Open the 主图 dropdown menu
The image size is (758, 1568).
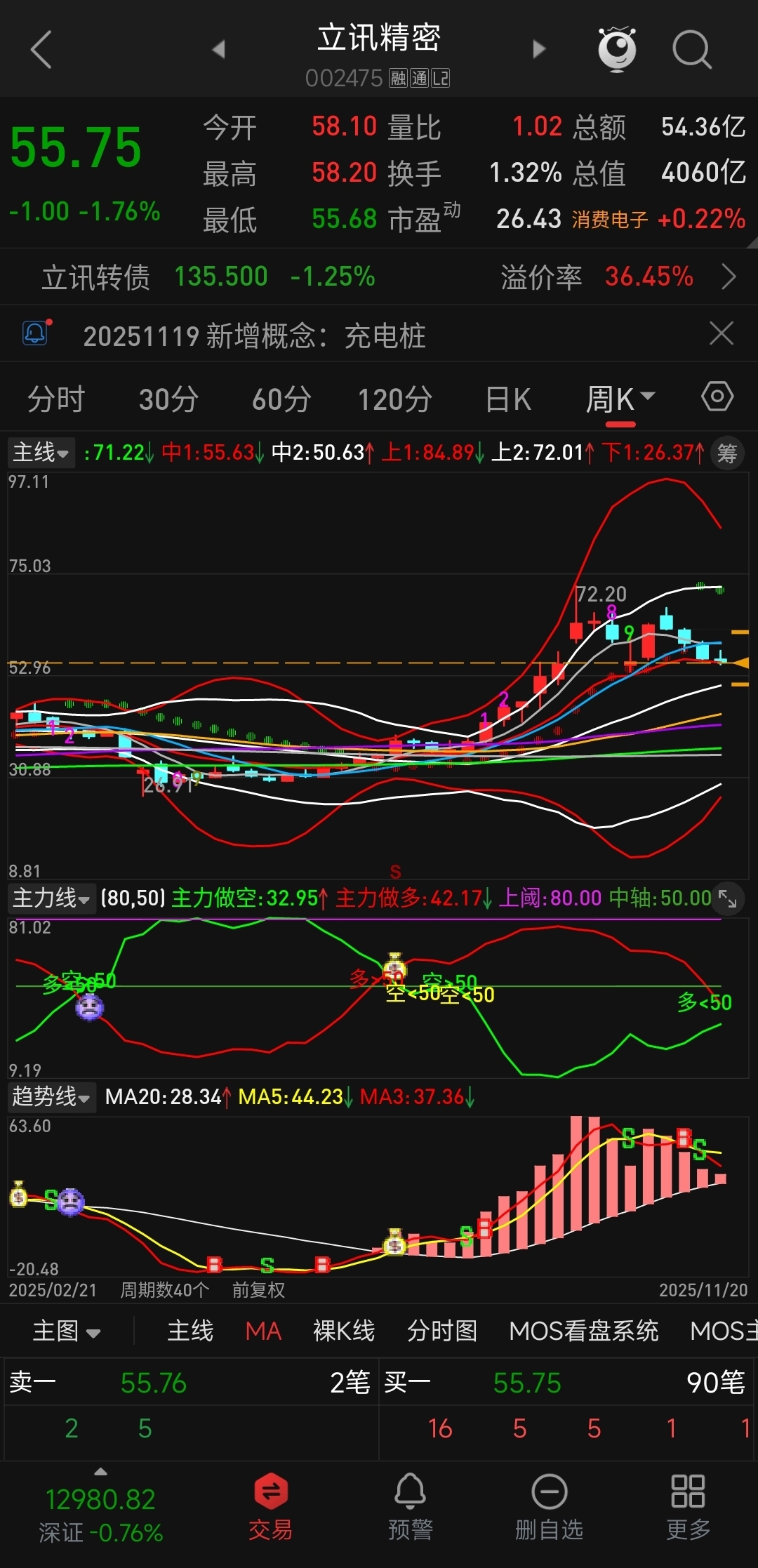[x=67, y=1331]
